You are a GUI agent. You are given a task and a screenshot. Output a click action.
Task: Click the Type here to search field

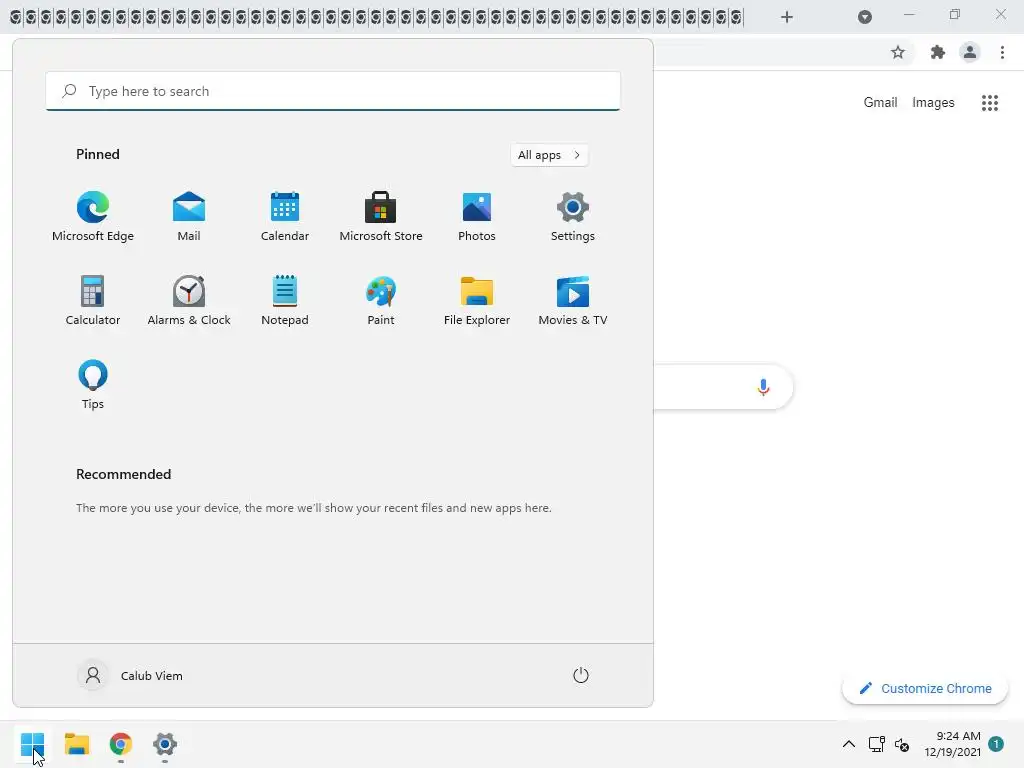[333, 91]
